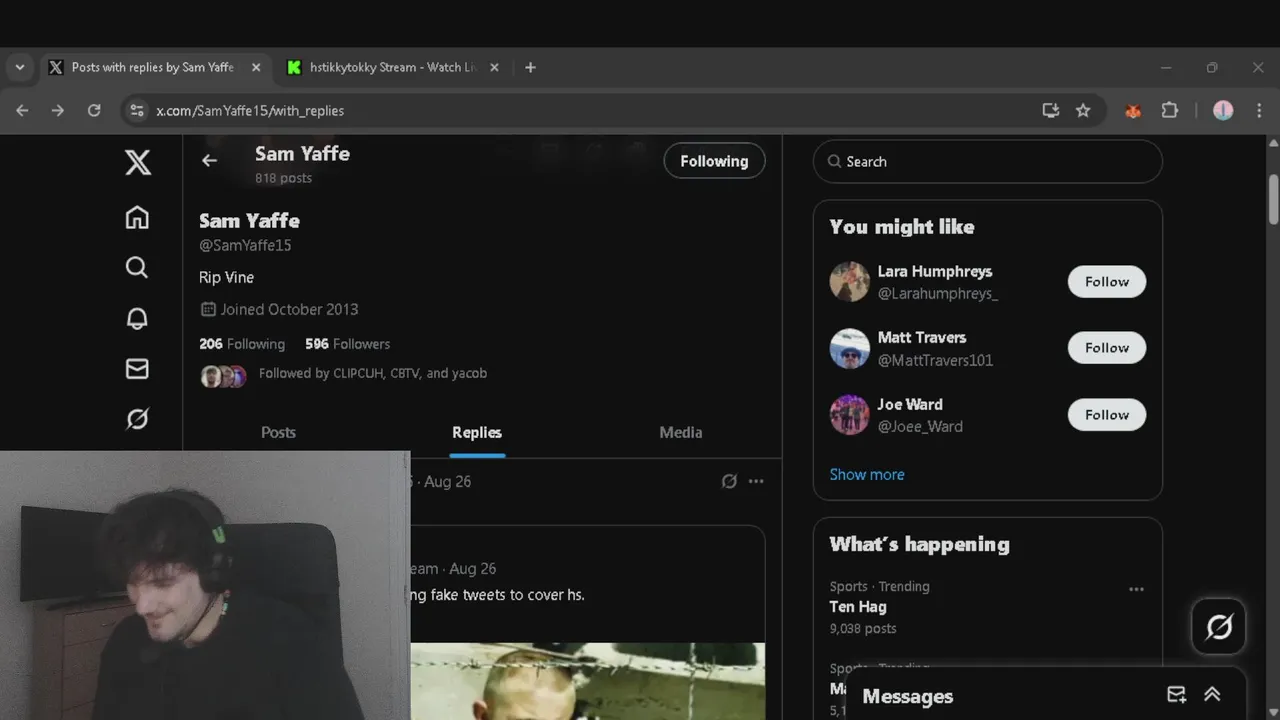Screen dimensions: 1280x720
Task: Open a new browser tab
Action: [530, 67]
